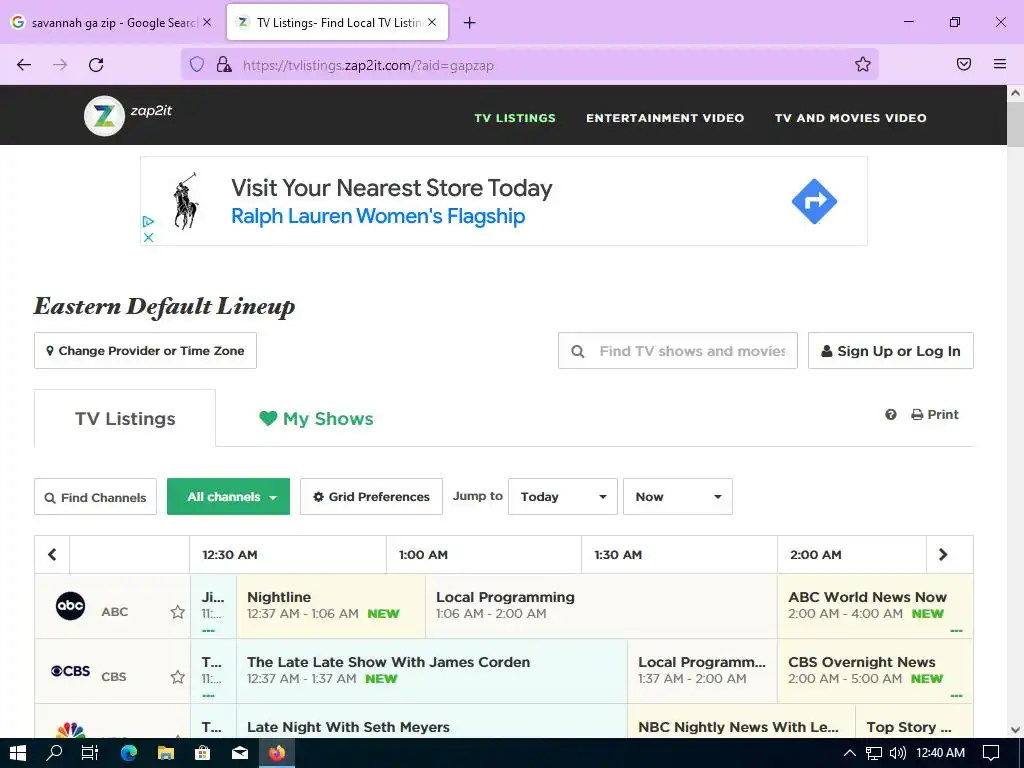This screenshot has width=1024, height=768.
Task: Open TV LISTINGS in the top navigation
Action: [515, 118]
